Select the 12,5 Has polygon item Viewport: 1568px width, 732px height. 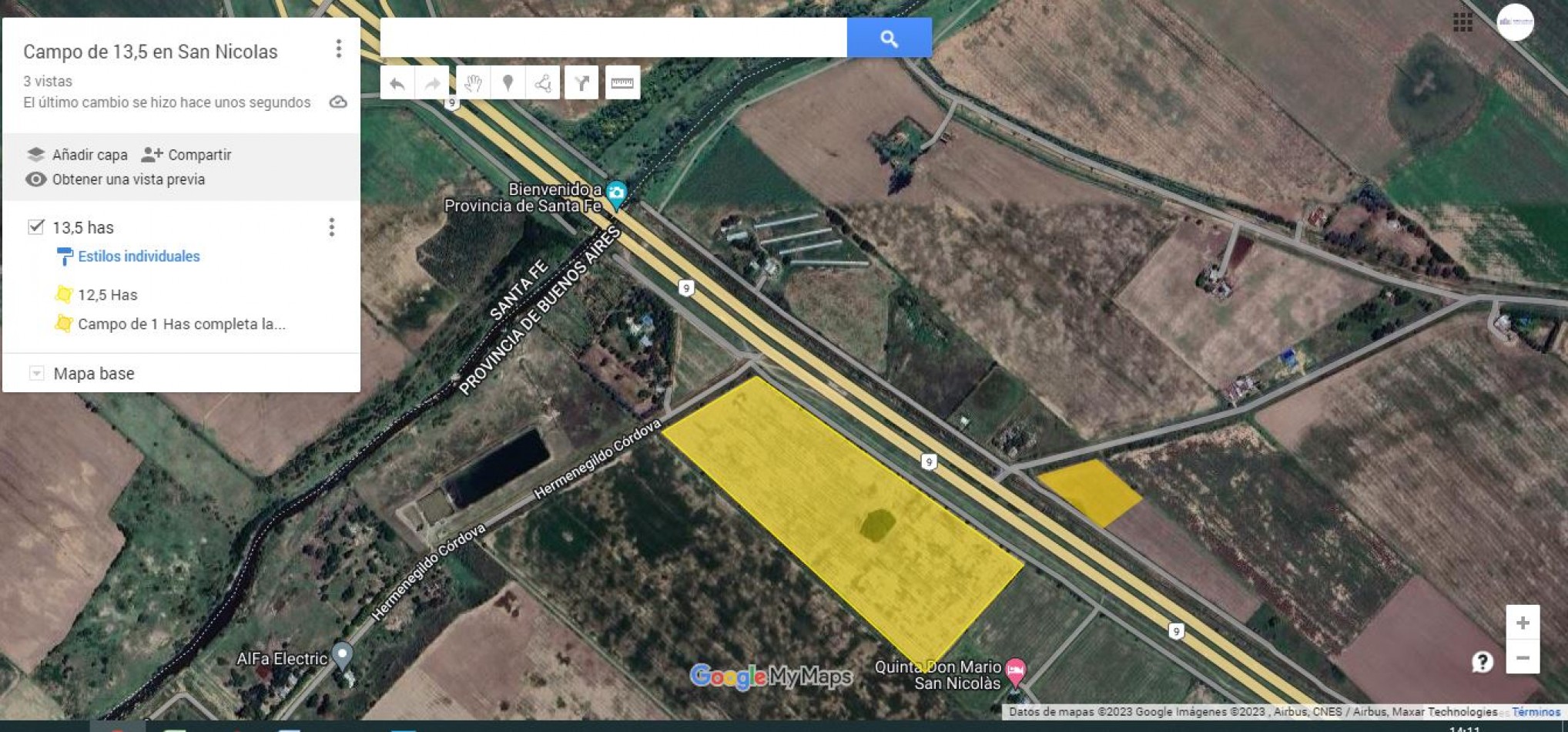pos(109,294)
